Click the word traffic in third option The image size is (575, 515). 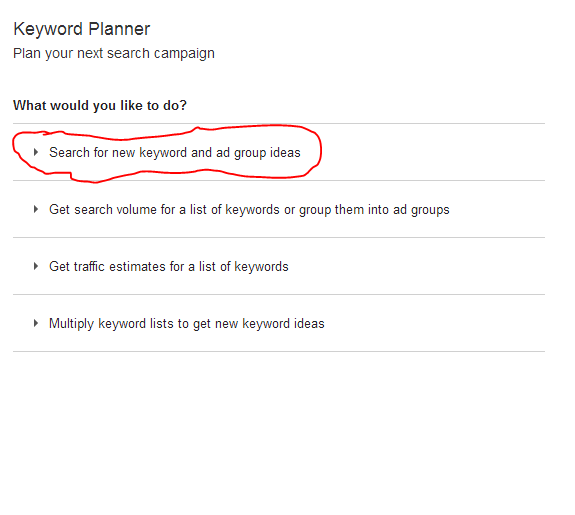(89, 267)
